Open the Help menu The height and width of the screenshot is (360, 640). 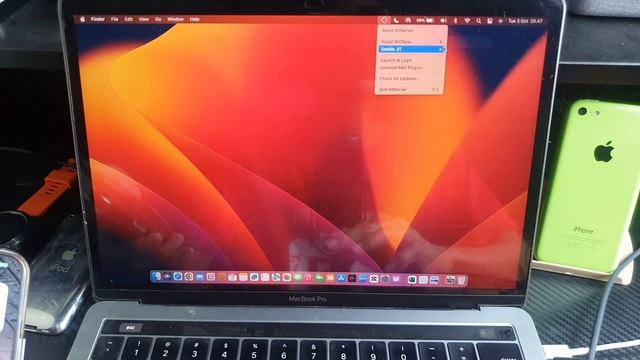[x=195, y=19]
